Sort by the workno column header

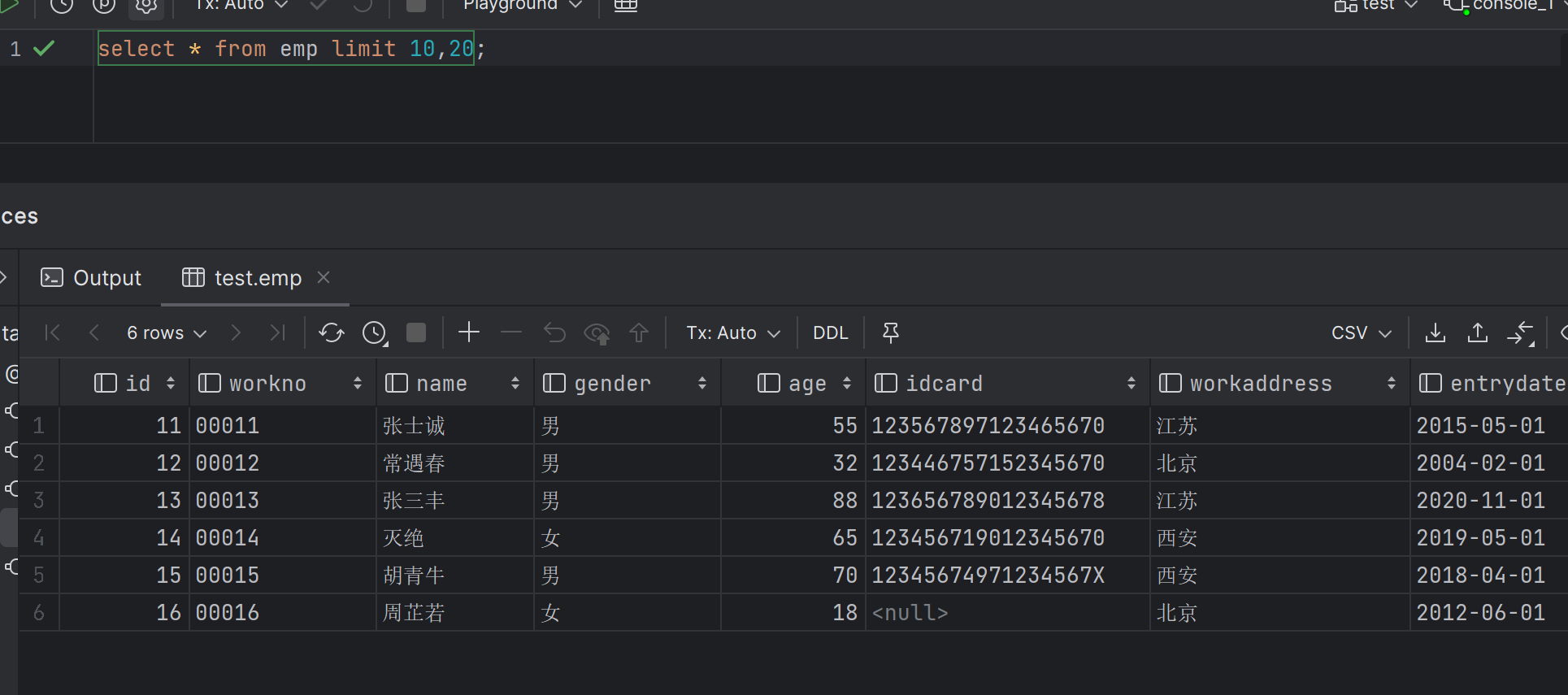(x=283, y=383)
